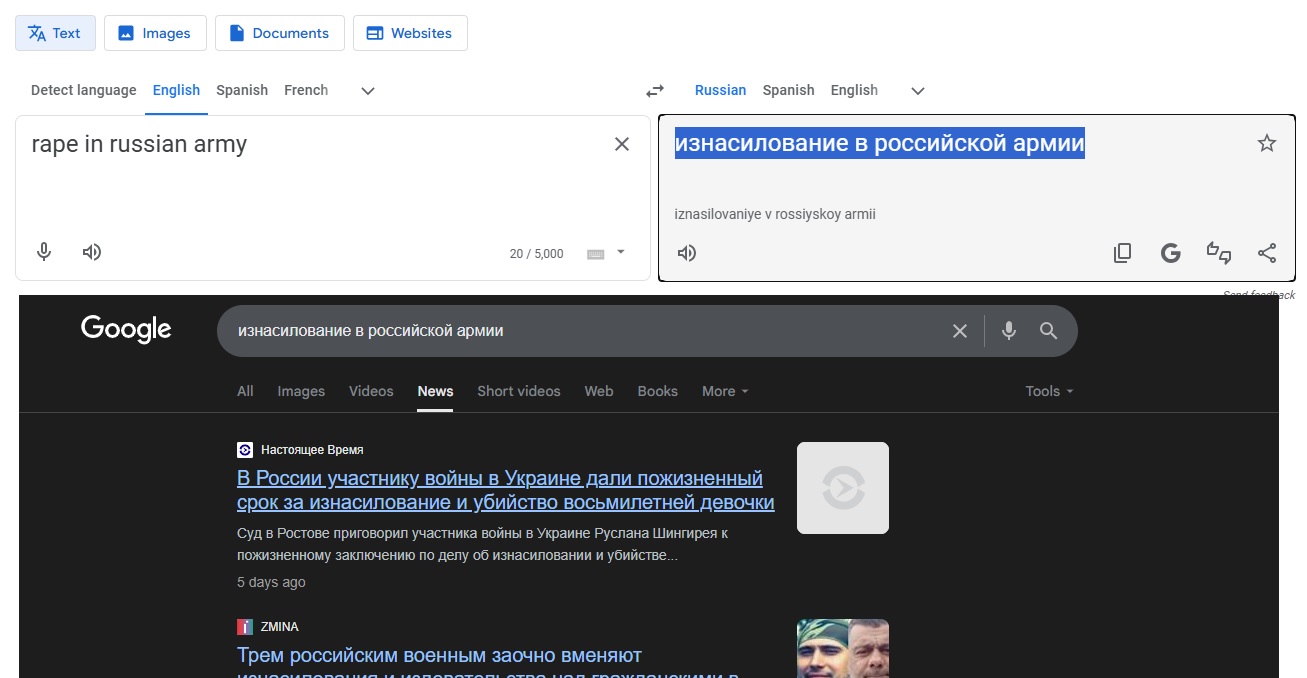Select French as source language

click(x=306, y=90)
